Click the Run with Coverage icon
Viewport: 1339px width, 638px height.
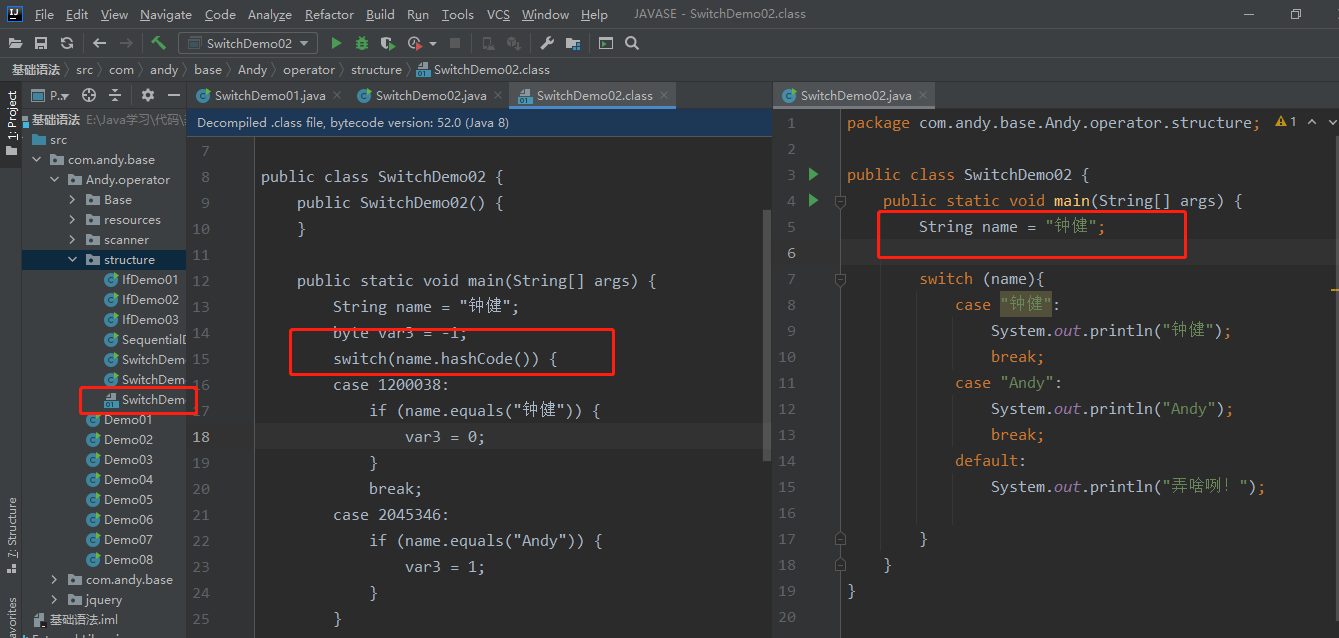[x=389, y=43]
